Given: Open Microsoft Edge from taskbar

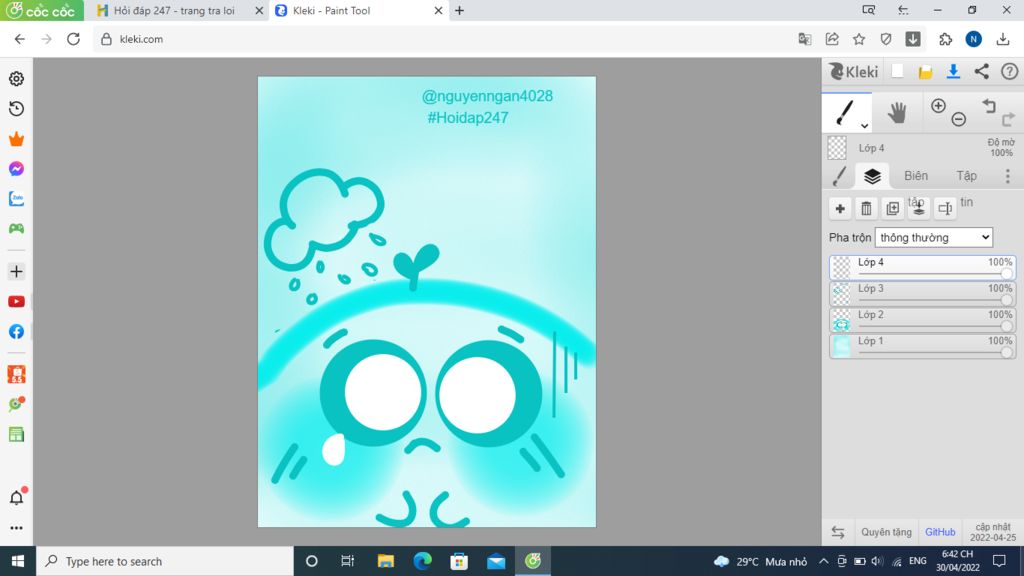Looking at the screenshot, I should point(423,561).
